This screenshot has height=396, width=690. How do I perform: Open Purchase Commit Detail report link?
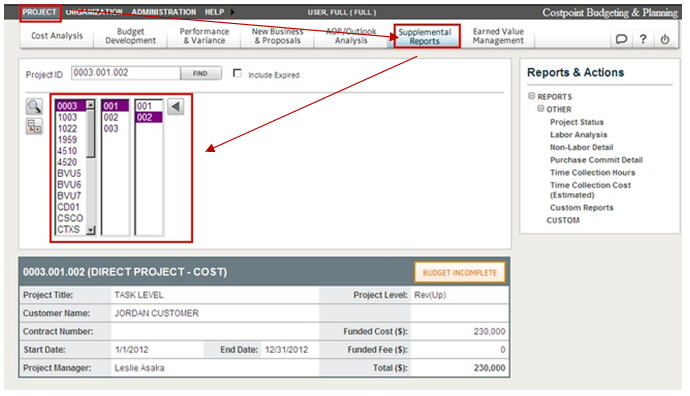pos(596,160)
